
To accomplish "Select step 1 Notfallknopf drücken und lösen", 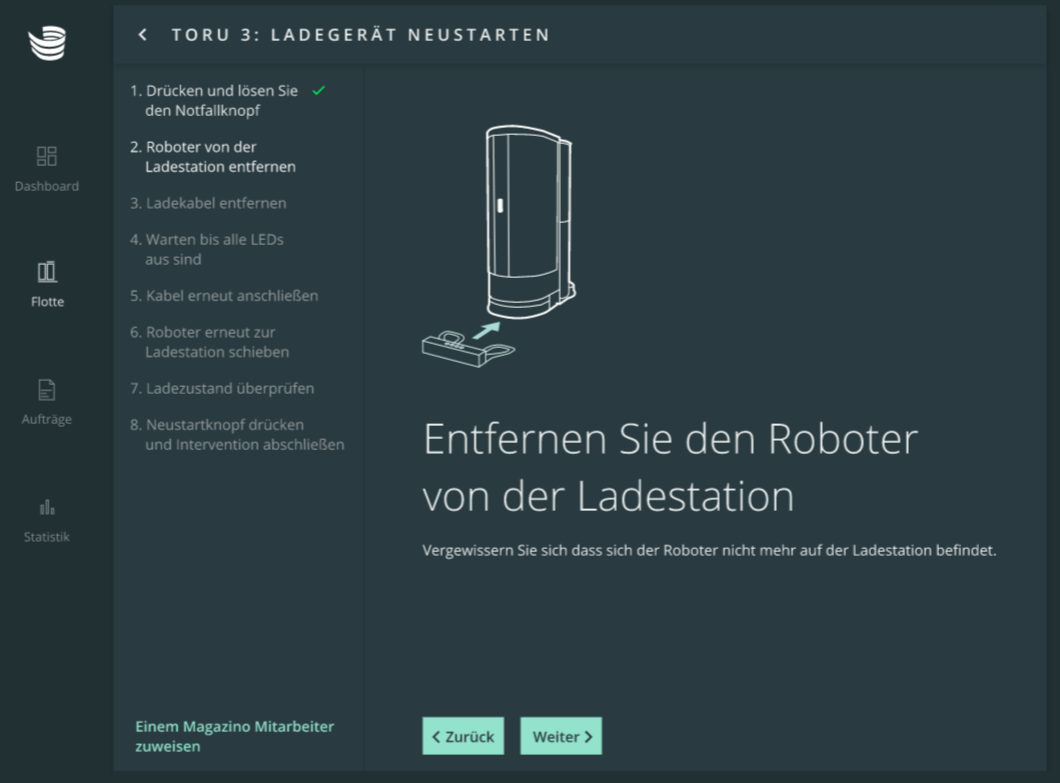I will (214, 100).
